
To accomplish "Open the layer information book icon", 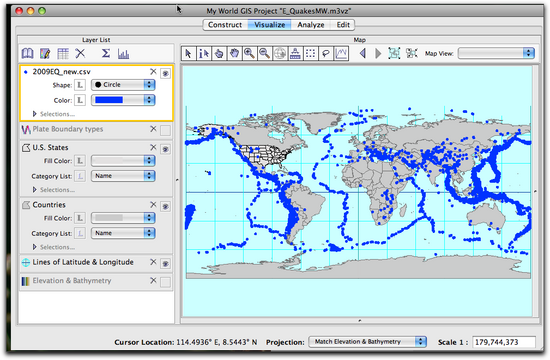I will [28, 54].
